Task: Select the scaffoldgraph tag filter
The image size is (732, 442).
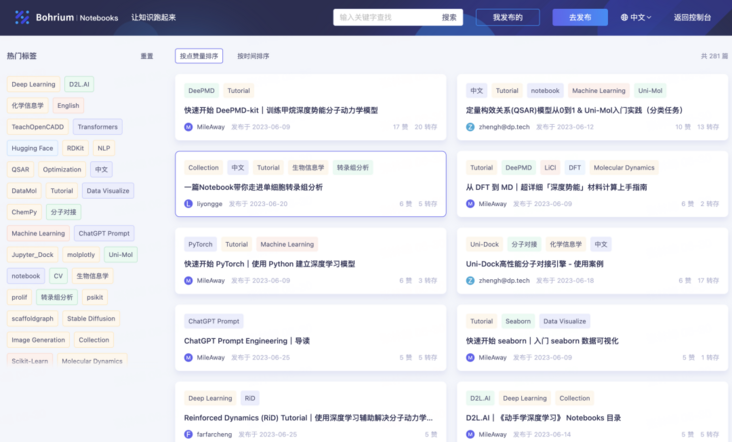Action: coord(32,319)
